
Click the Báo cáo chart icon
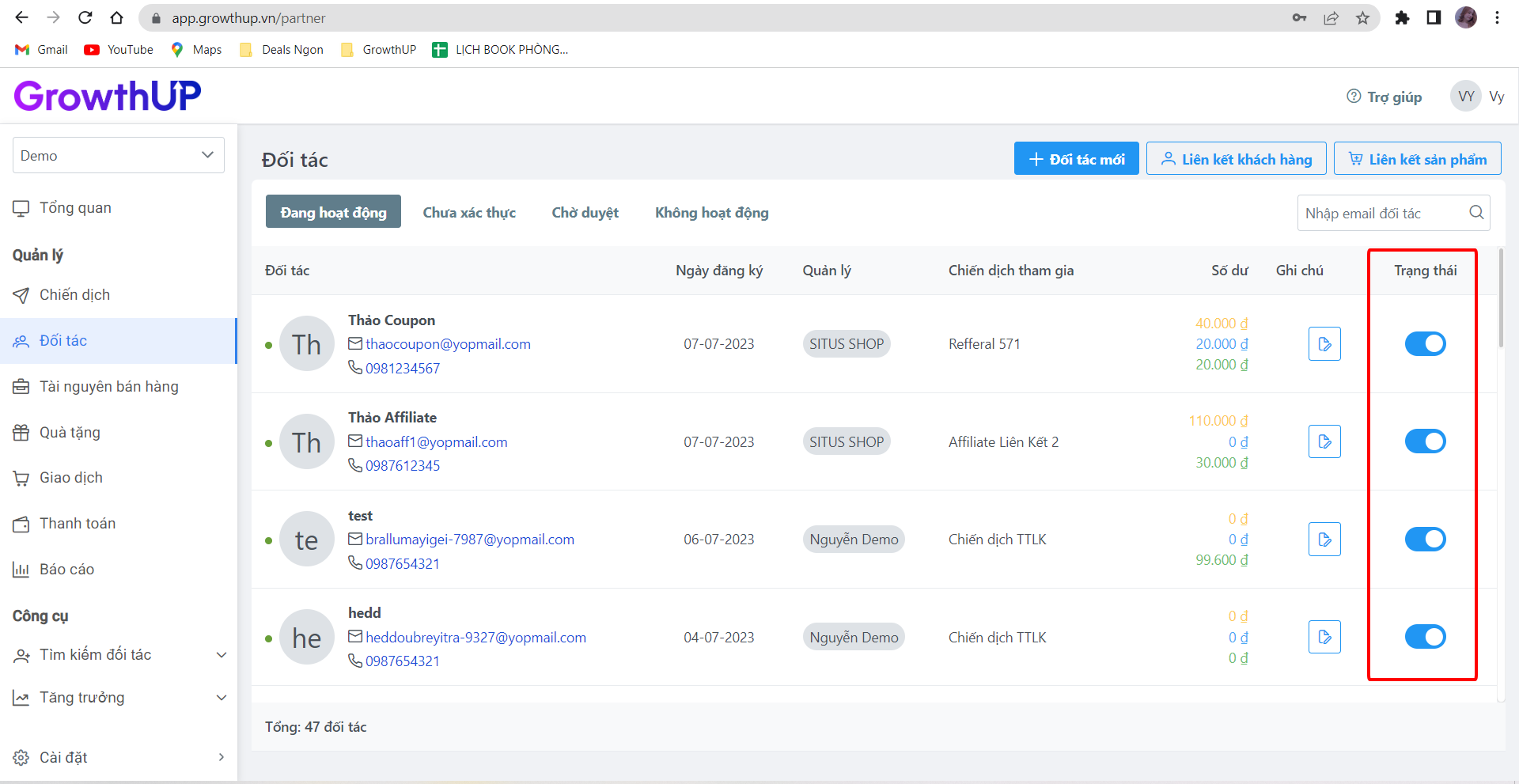click(x=21, y=570)
